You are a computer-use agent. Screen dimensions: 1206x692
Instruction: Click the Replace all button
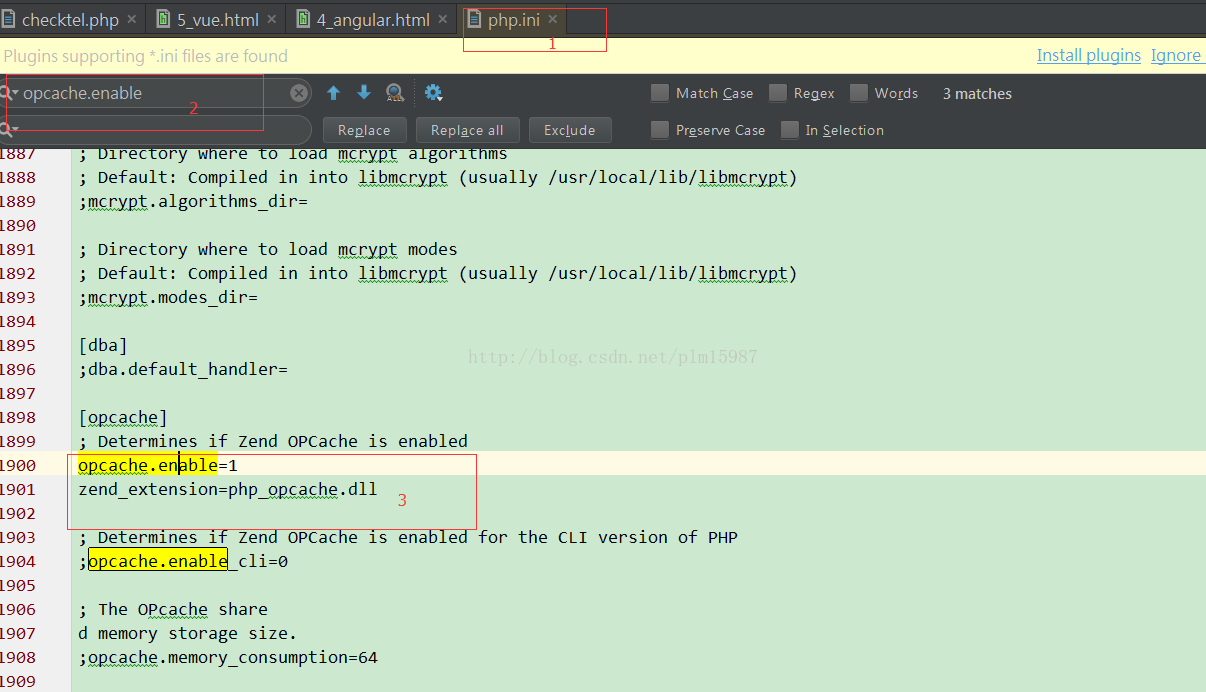coord(467,130)
